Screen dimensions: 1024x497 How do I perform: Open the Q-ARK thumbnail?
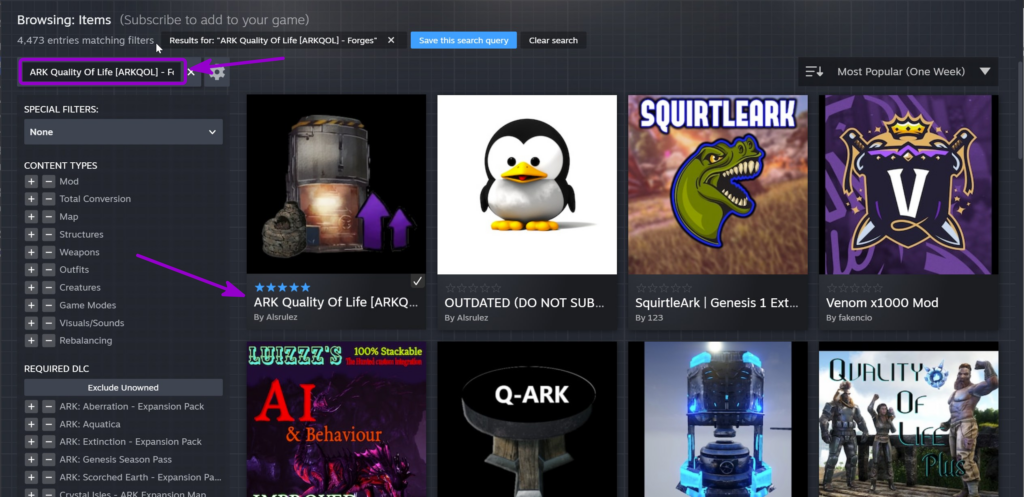[x=527, y=419]
